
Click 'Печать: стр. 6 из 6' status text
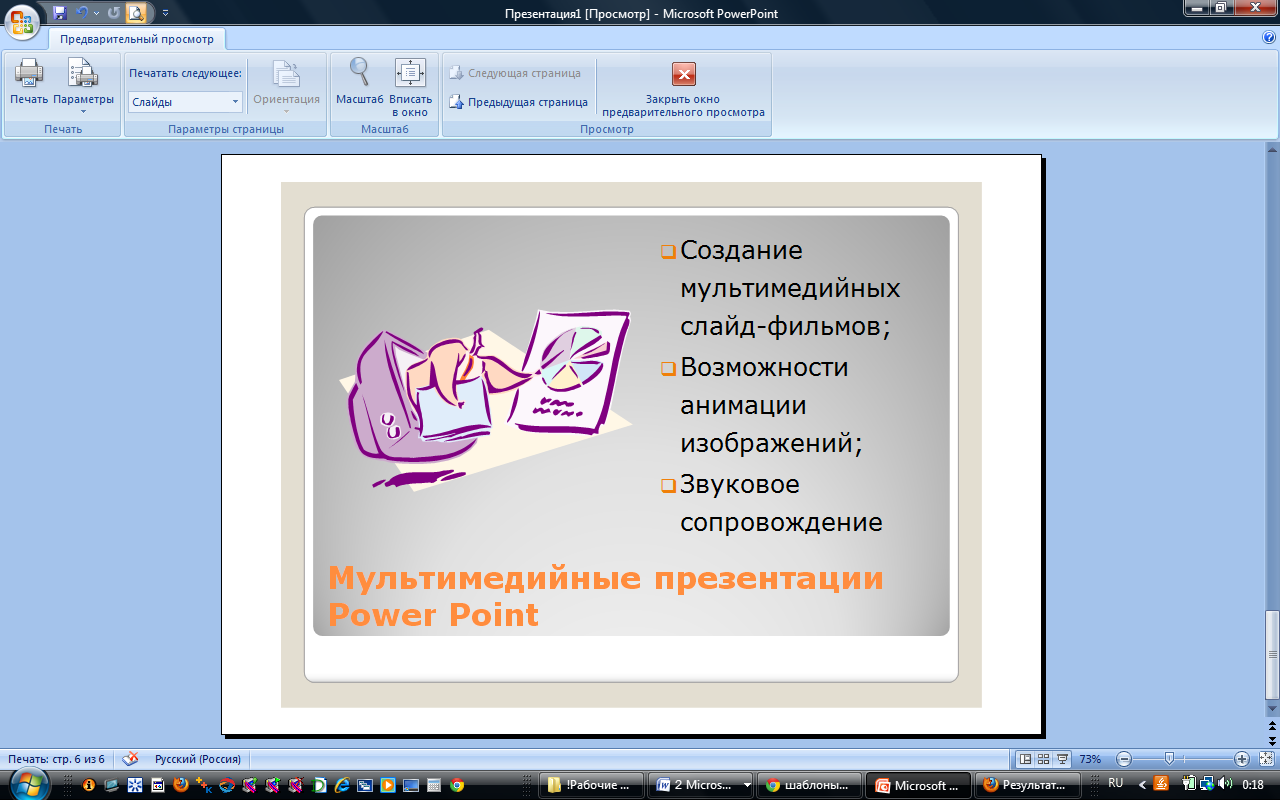click(56, 759)
